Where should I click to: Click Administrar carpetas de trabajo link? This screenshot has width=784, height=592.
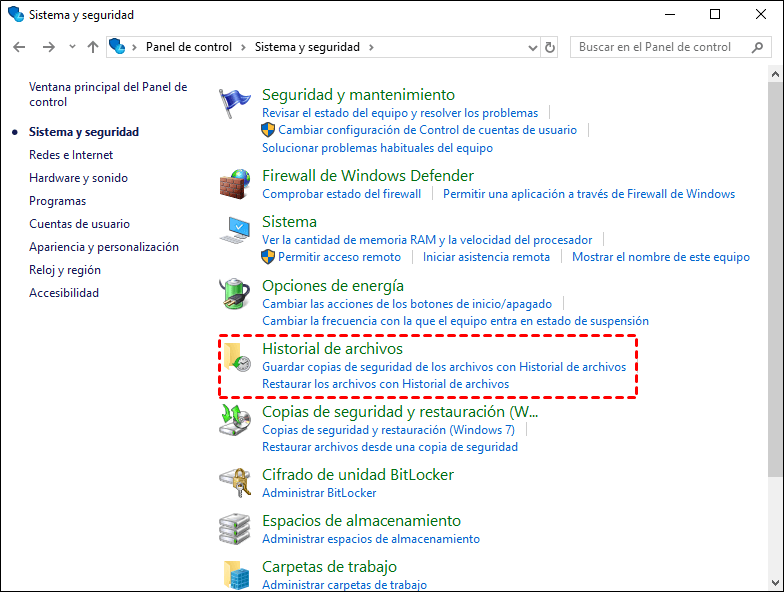[344, 584]
